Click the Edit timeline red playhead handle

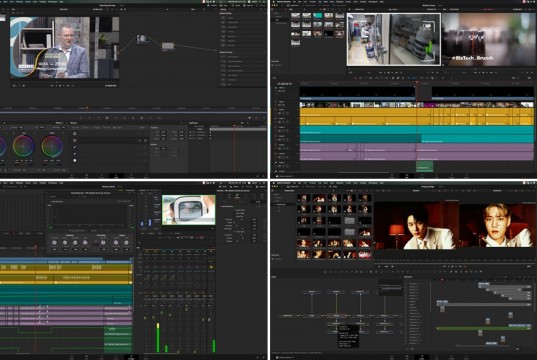(417, 83)
